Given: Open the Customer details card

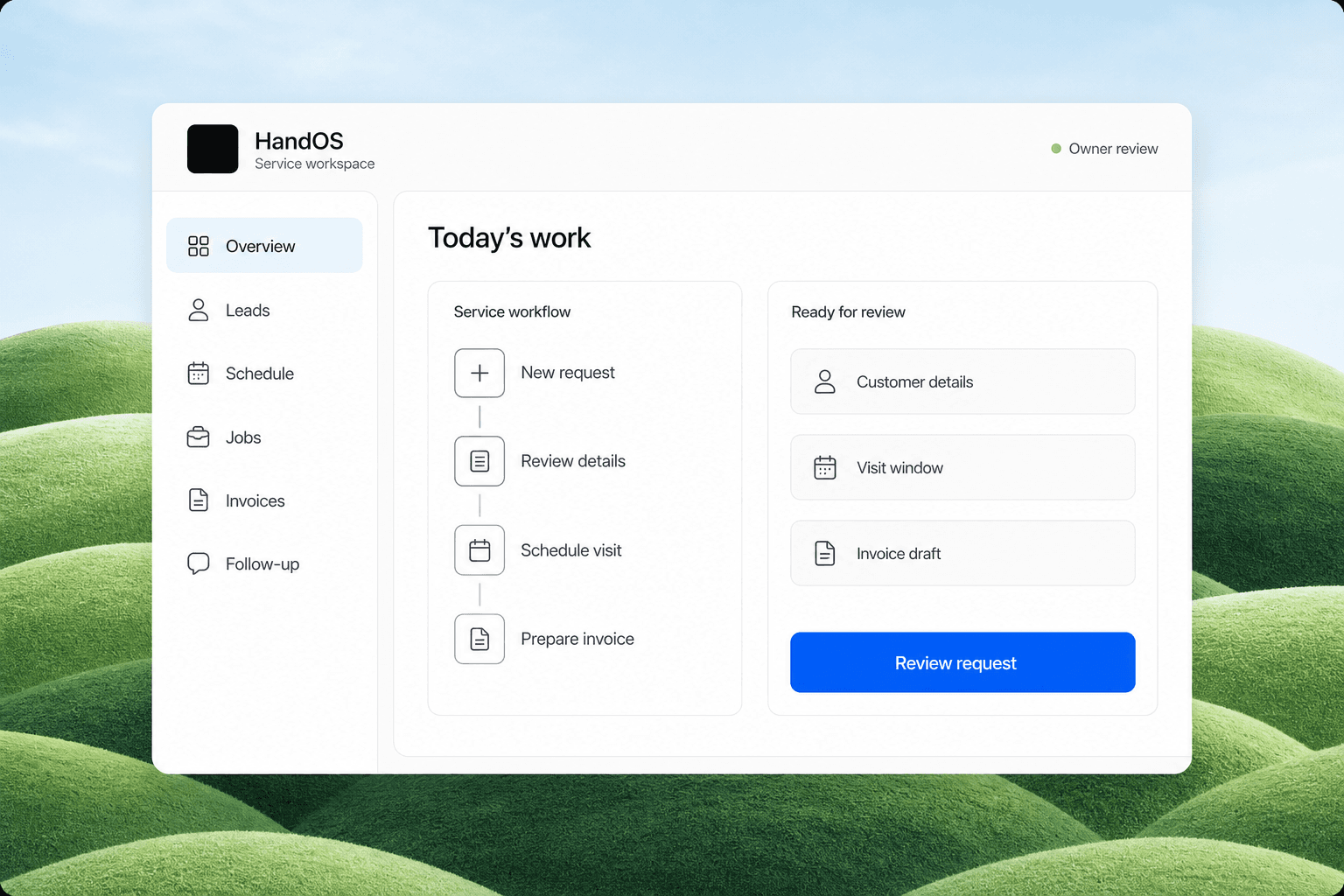Looking at the screenshot, I should [x=962, y=381].
